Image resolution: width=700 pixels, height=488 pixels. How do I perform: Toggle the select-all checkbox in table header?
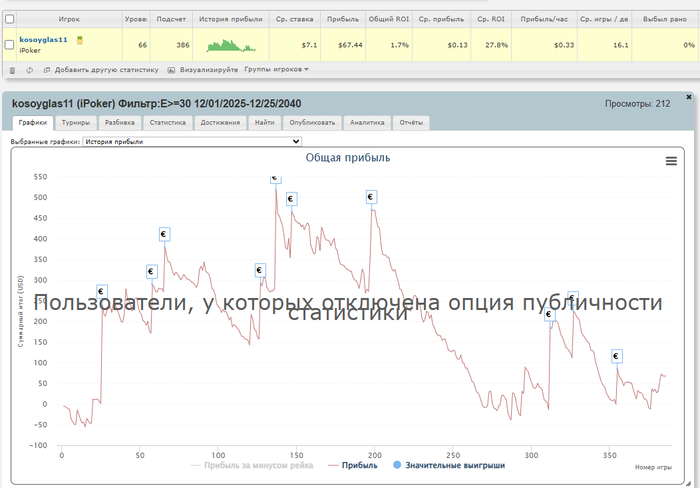pos(9,19)
